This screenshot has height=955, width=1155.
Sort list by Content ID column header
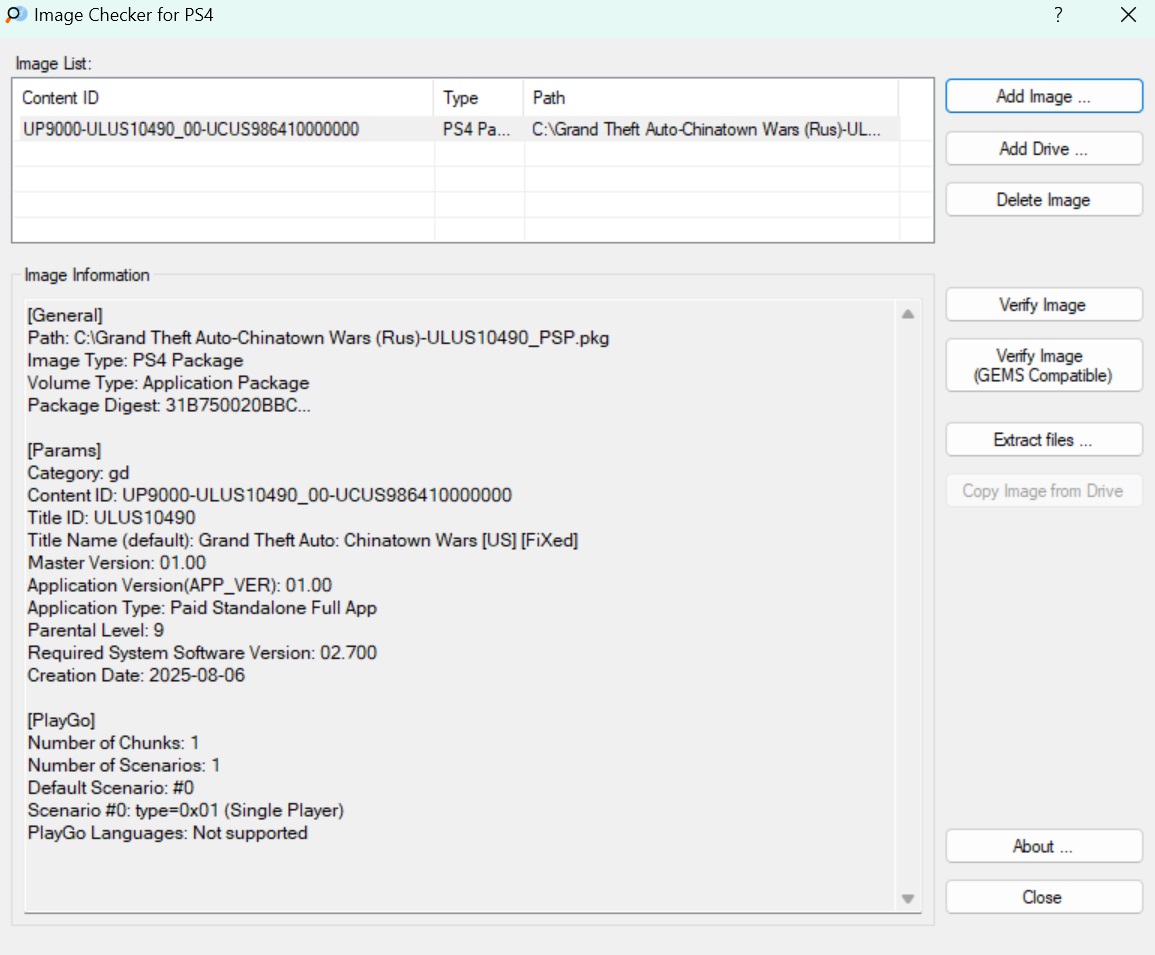(x=224, y=98)
